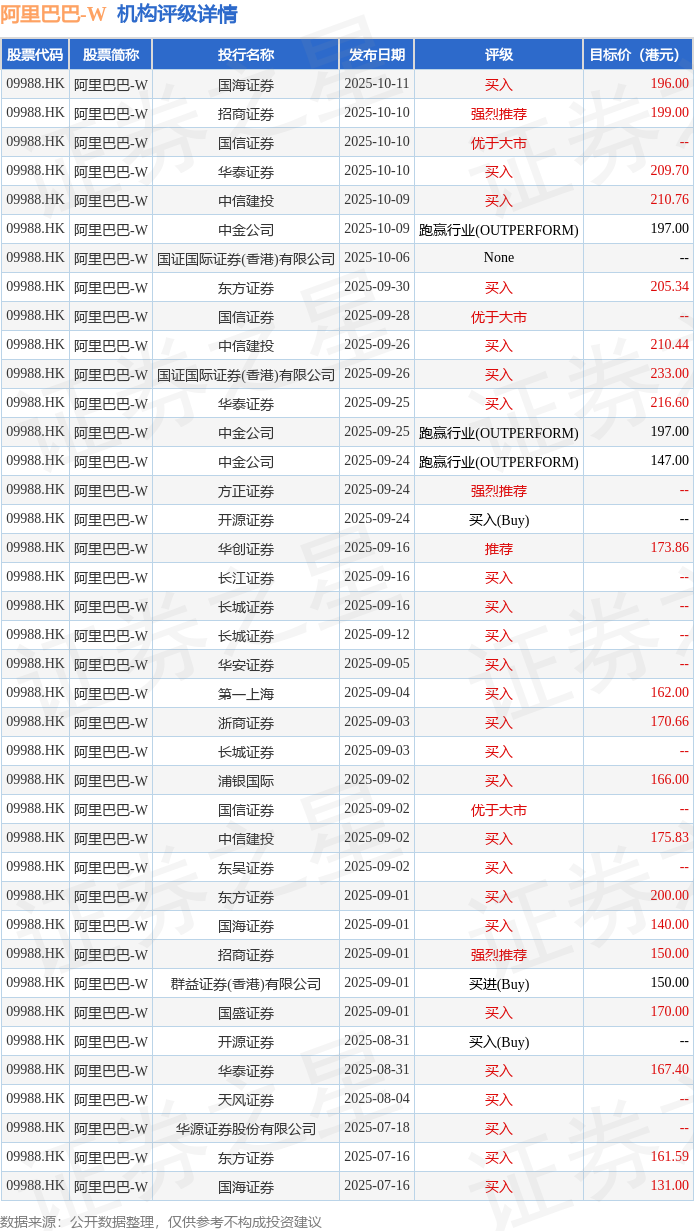Select target price 167.40
The image size is (694, 1231).
[669, 1070]
